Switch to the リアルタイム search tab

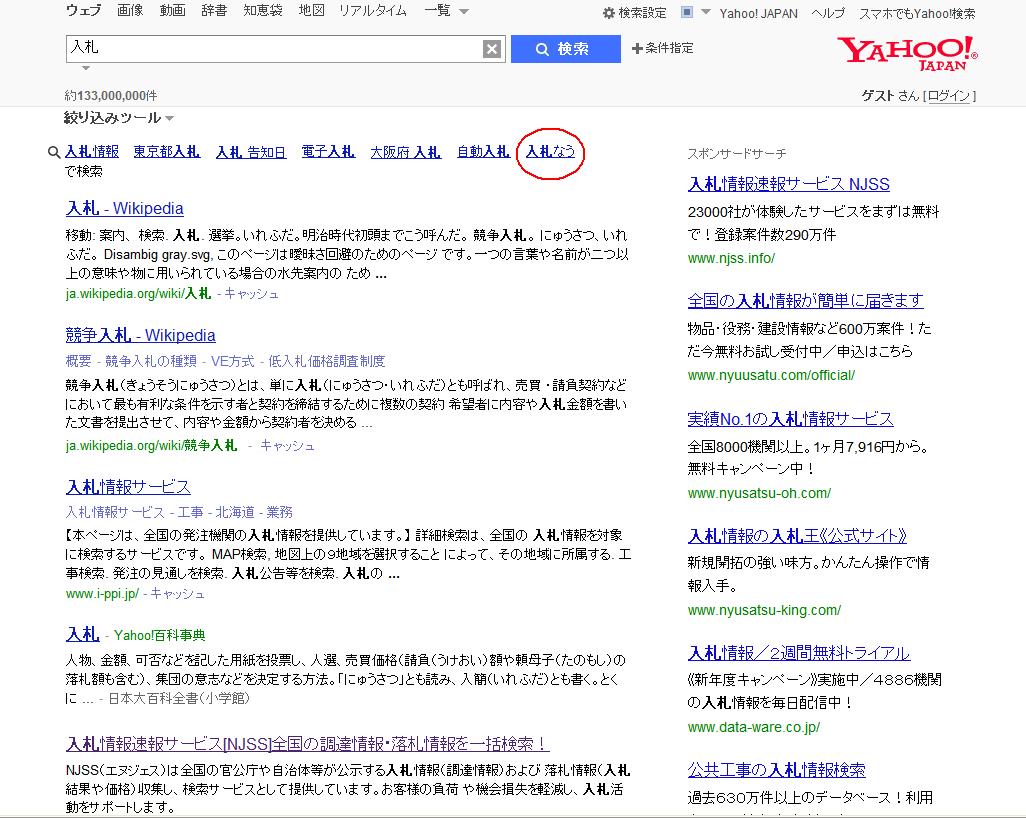(373, 11)
